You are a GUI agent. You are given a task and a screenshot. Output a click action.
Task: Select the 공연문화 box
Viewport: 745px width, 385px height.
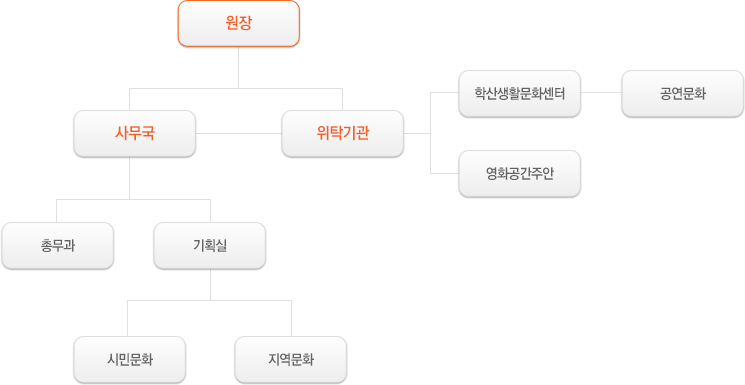(x=682, y=94)
